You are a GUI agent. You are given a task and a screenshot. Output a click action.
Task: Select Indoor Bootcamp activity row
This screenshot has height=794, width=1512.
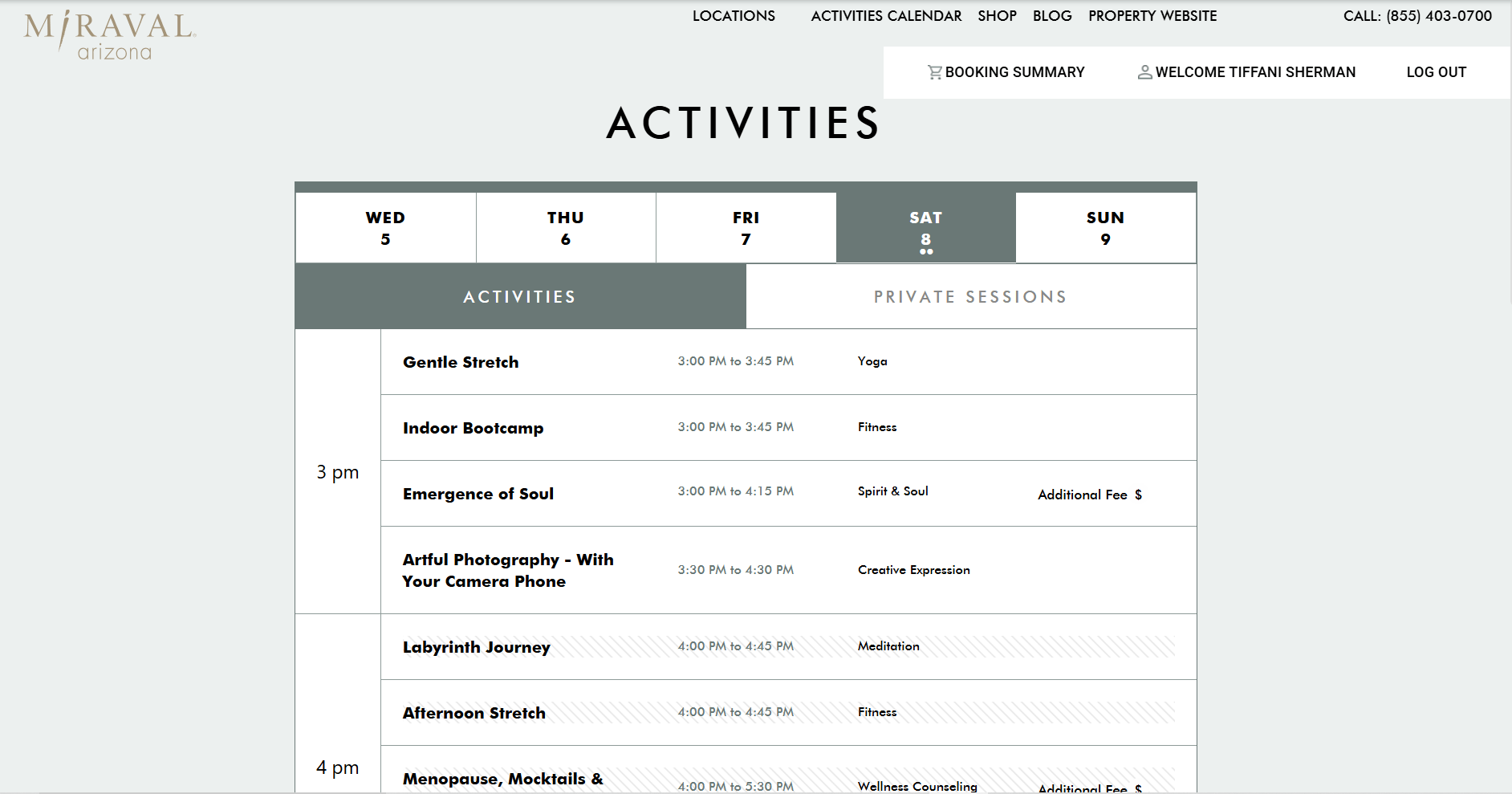[473, 428]
